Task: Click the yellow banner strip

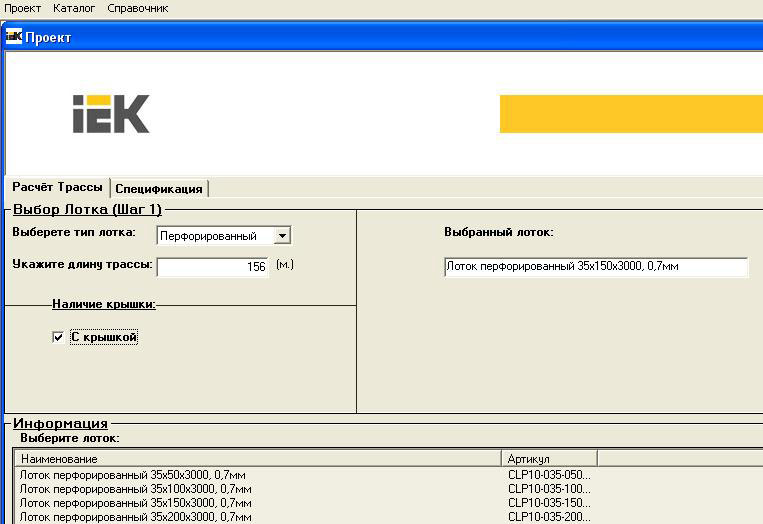Action: pyautogui.click(x=630, y=114)
